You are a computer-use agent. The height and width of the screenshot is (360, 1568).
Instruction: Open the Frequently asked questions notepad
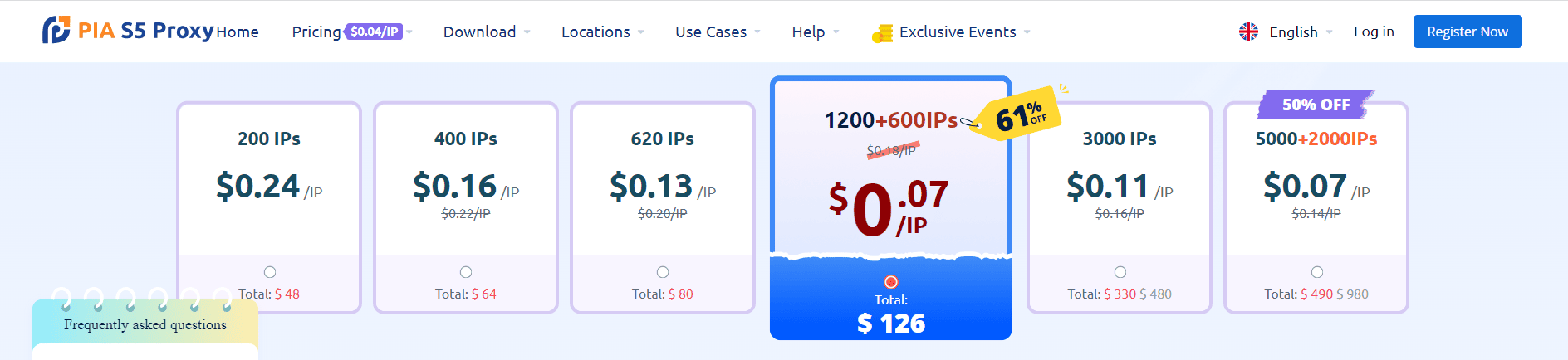tap(145, 324)
